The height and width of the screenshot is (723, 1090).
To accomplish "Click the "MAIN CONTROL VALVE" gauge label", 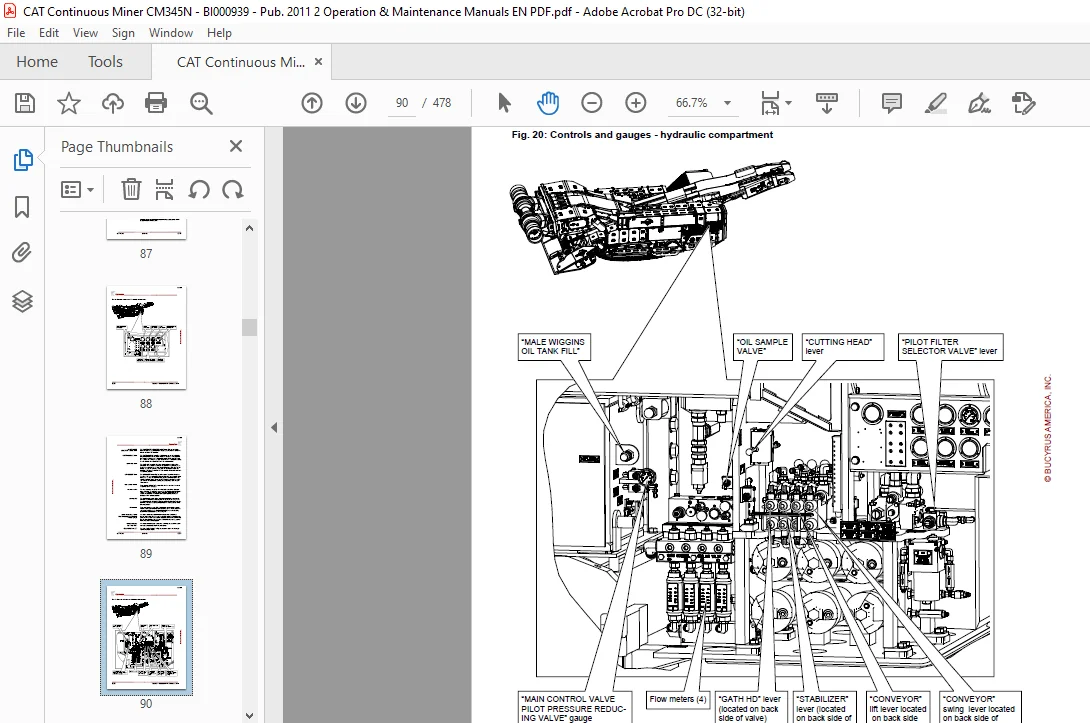I will pos(574,708).
